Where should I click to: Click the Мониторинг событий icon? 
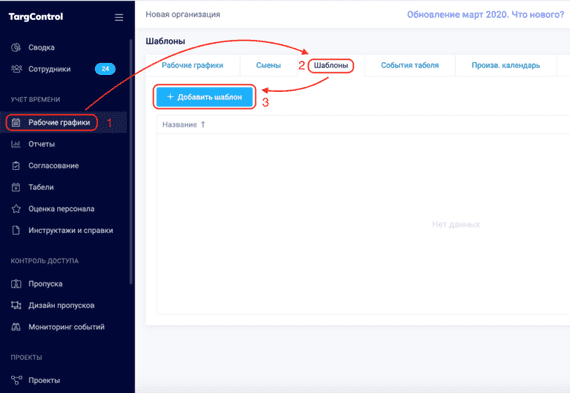pos(16,326)
